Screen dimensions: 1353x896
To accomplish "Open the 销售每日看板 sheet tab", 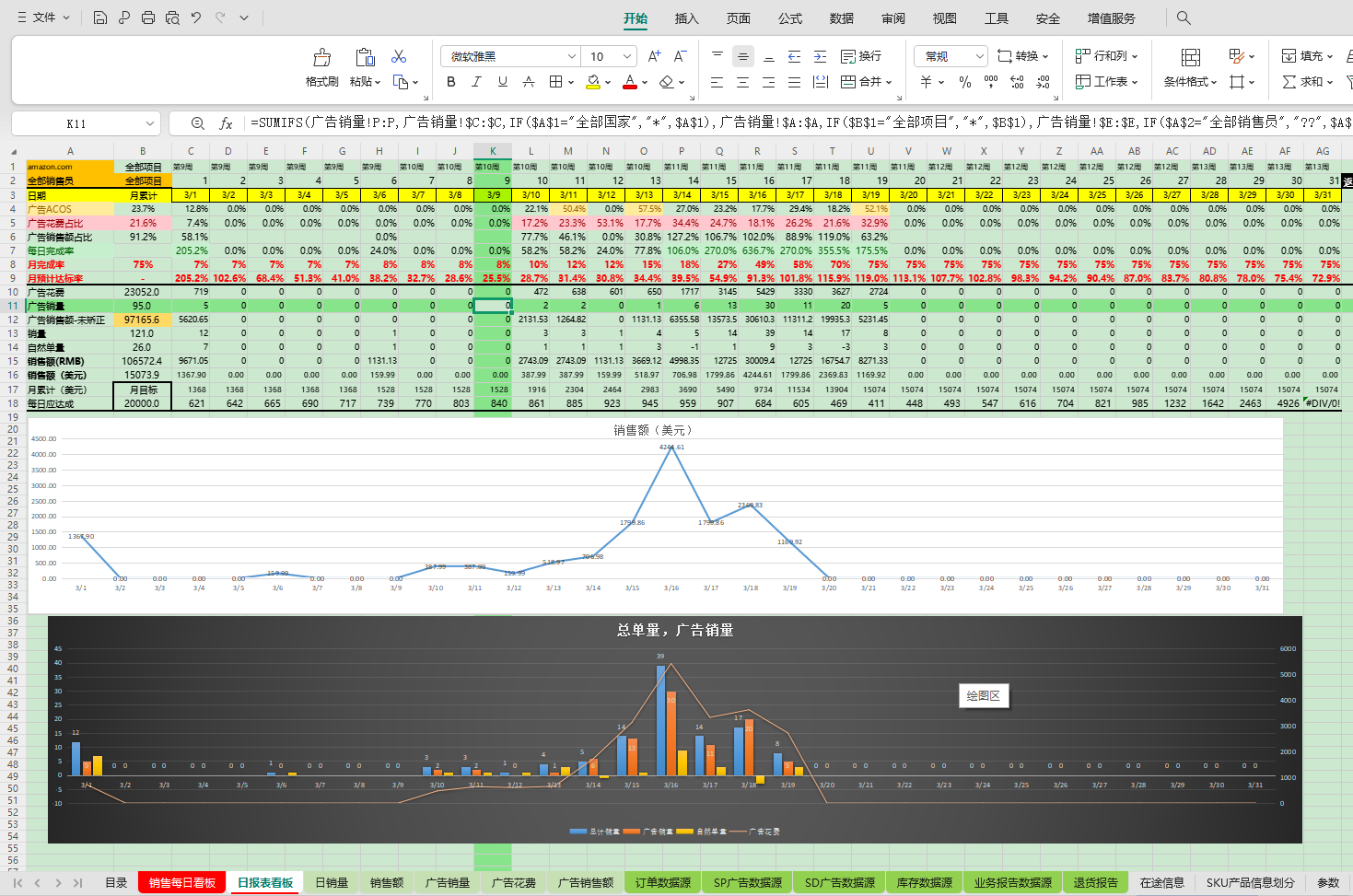I will 182,882.
